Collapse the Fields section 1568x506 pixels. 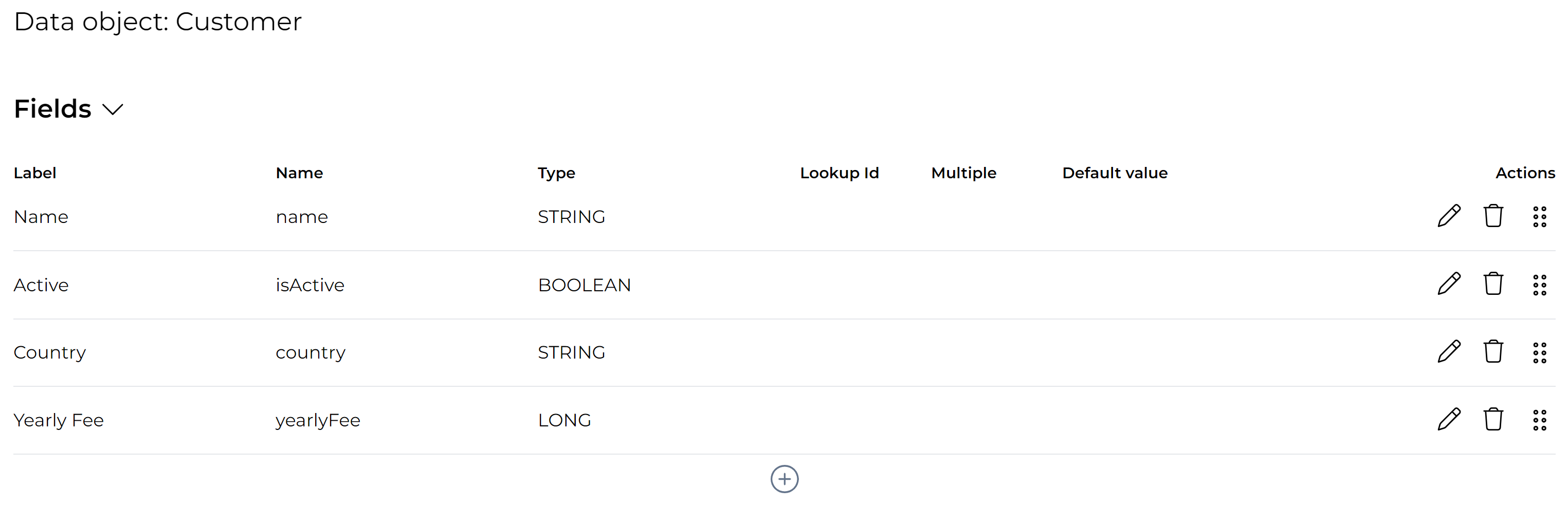pyautogui.click(x=113, y=110)
